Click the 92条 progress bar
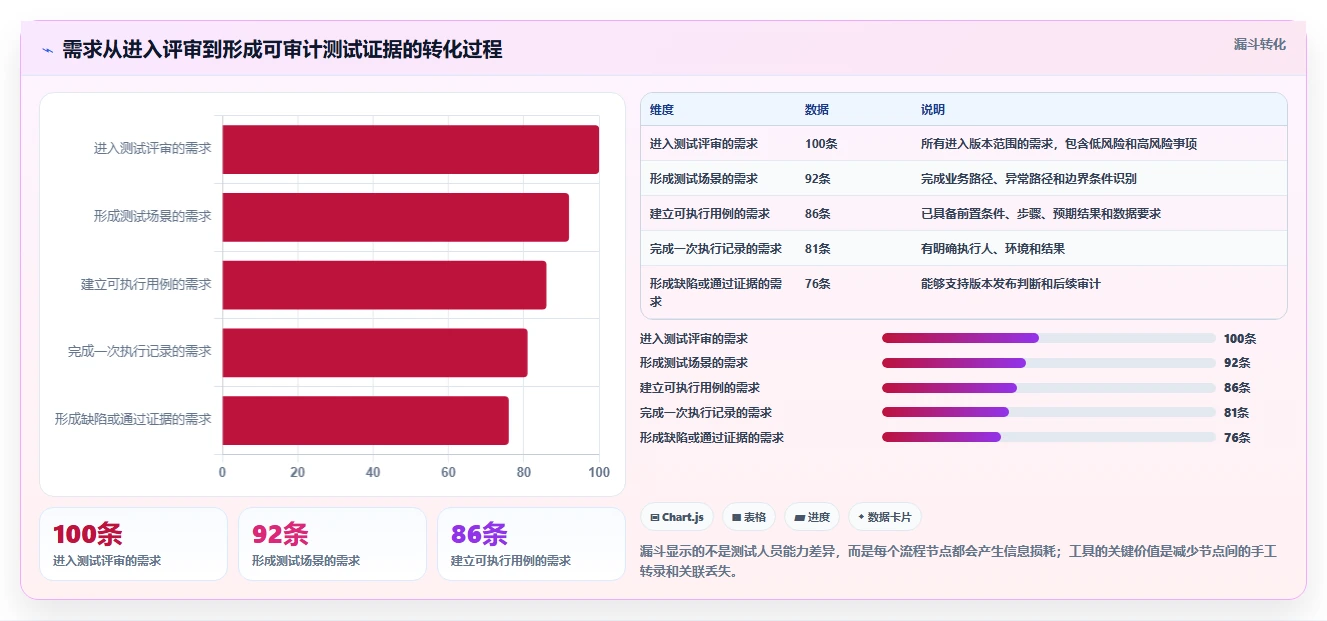 (x=1049, y=363)
